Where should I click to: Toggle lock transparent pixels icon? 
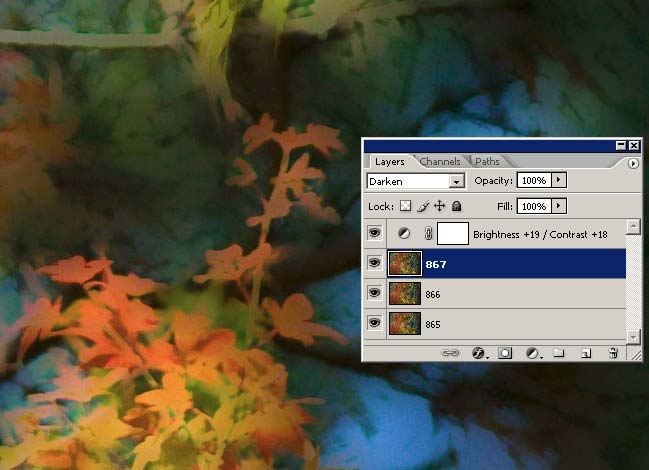coord(405,206)
